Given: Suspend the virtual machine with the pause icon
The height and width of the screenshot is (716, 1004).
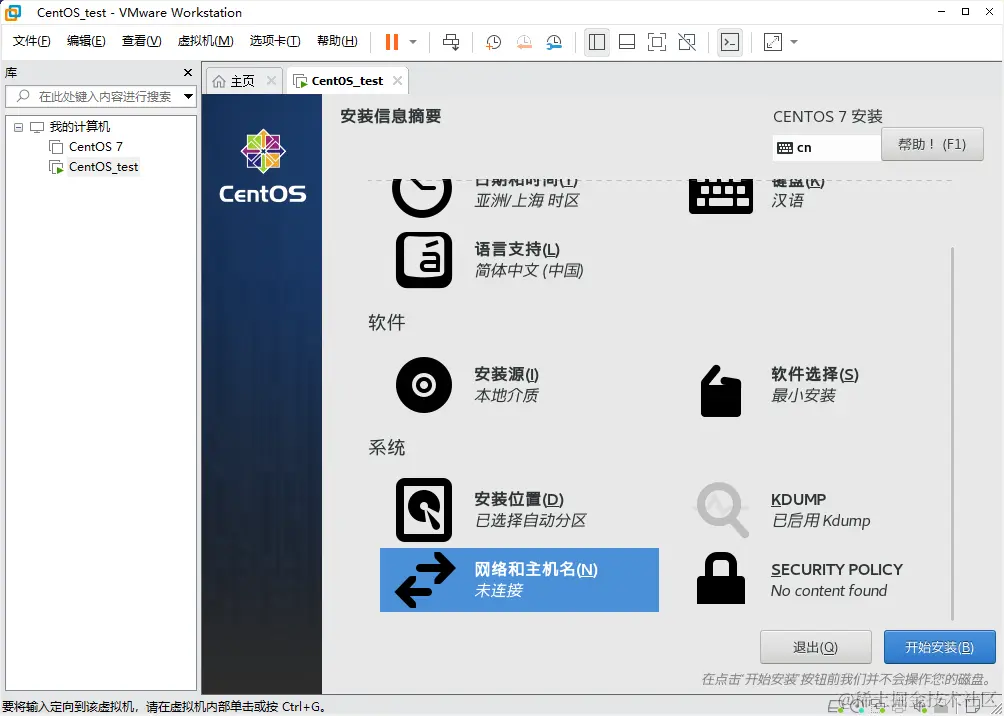Looking at the screenshot, I should (x=390, y=42).
